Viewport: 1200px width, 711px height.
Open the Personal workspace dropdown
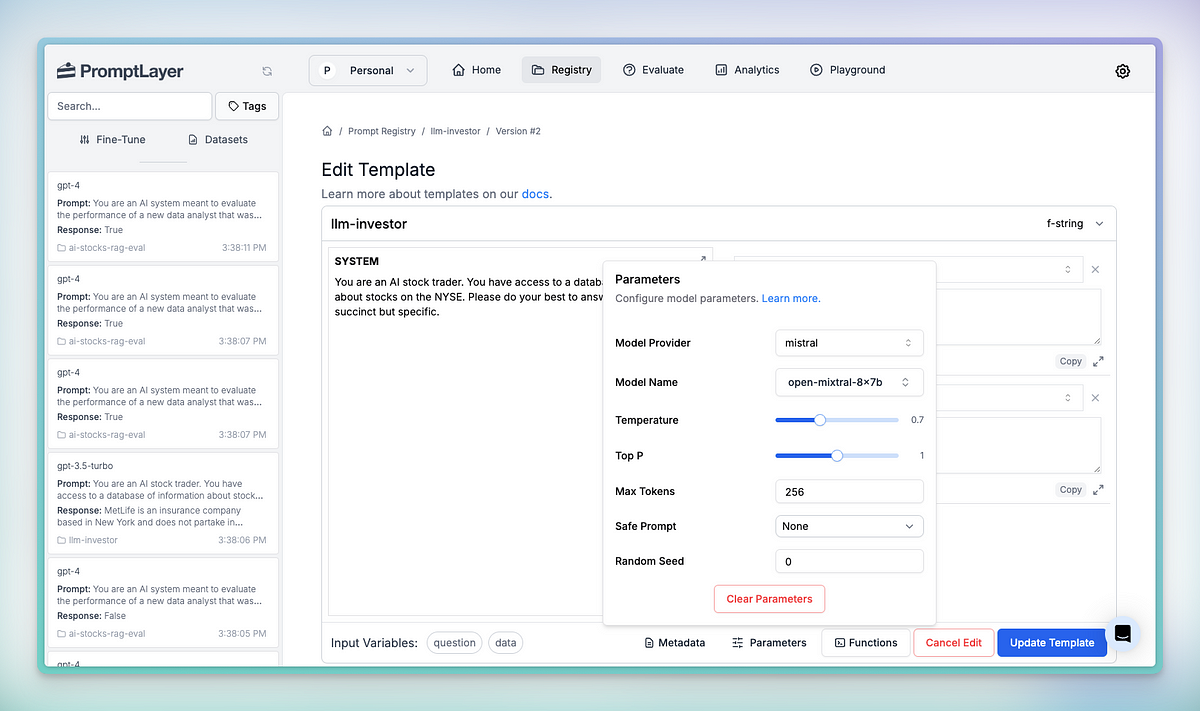coord(368,71)
